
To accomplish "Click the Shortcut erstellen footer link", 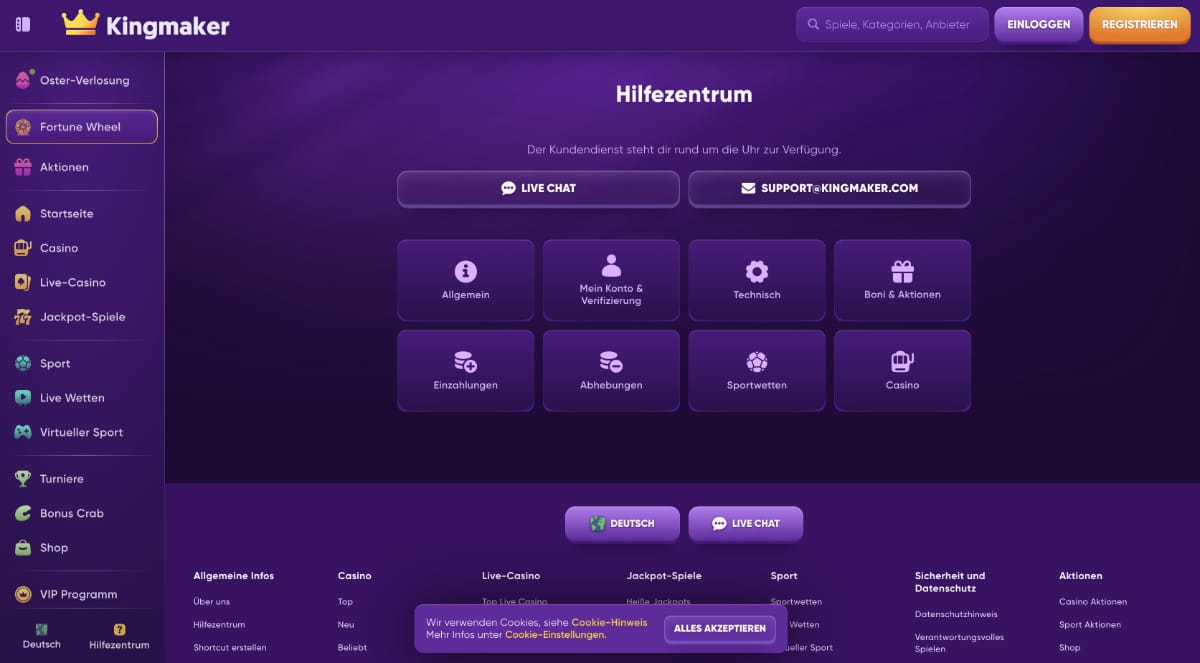I will 230,648.
